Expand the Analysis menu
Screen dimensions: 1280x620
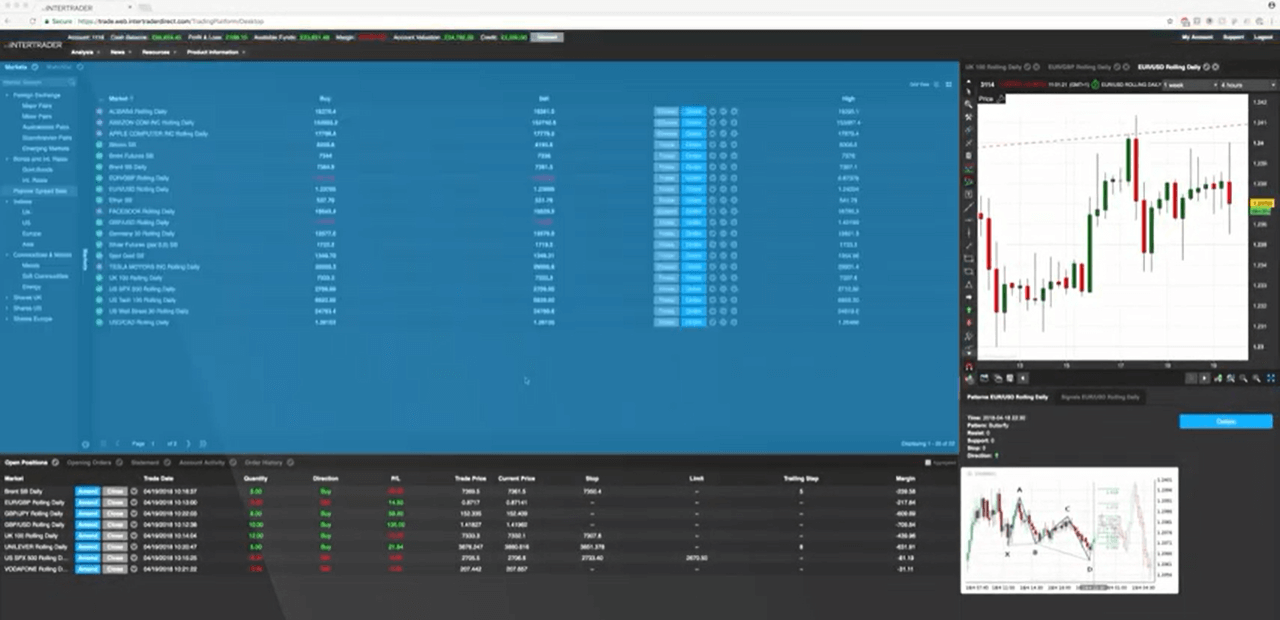[84, 52]
